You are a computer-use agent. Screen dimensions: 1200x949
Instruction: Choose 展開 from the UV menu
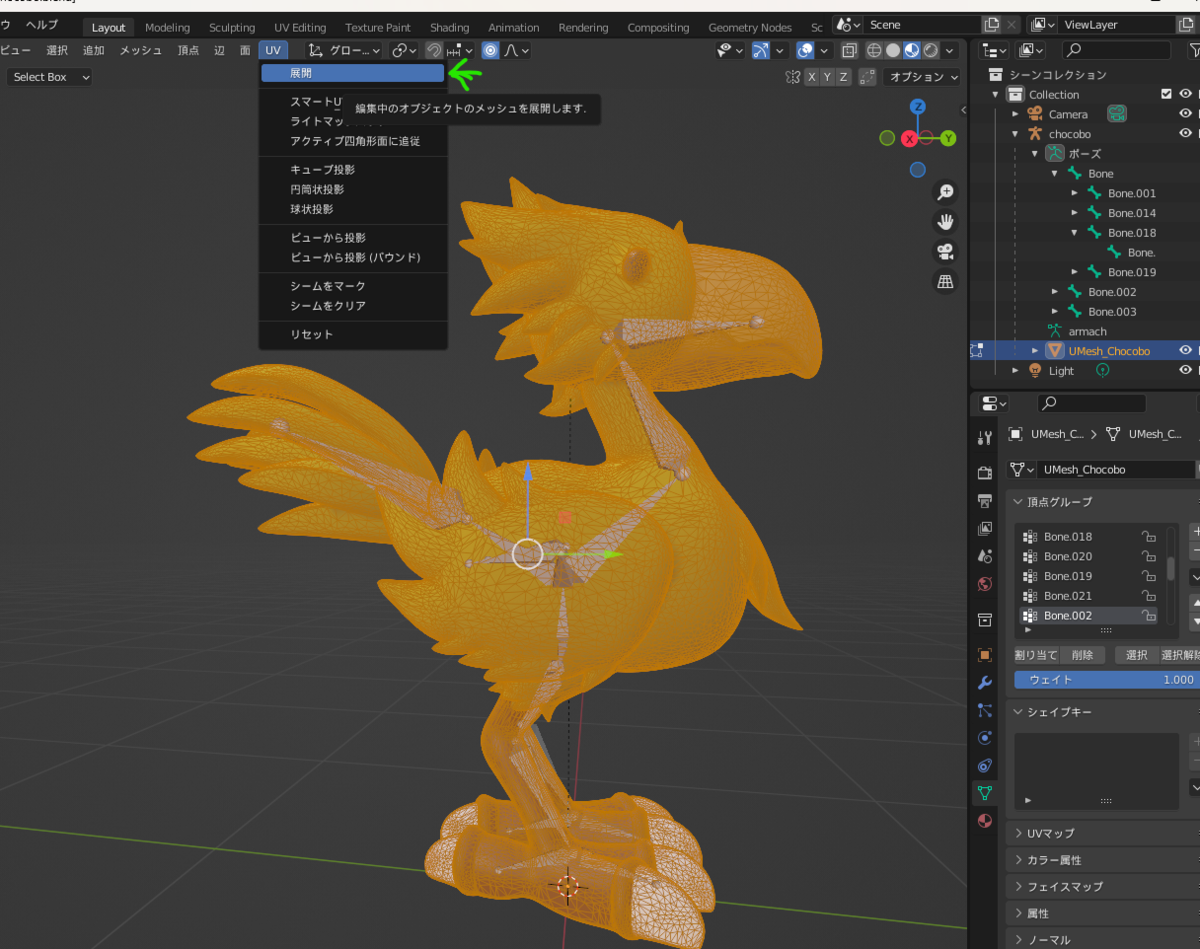352,73
